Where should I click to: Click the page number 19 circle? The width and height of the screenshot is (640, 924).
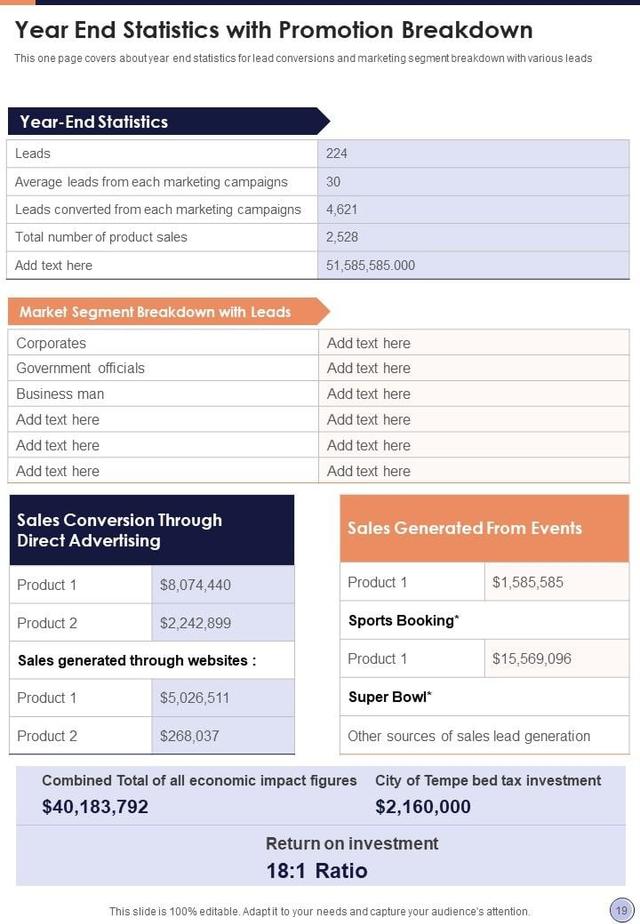(x=621, y=910)
